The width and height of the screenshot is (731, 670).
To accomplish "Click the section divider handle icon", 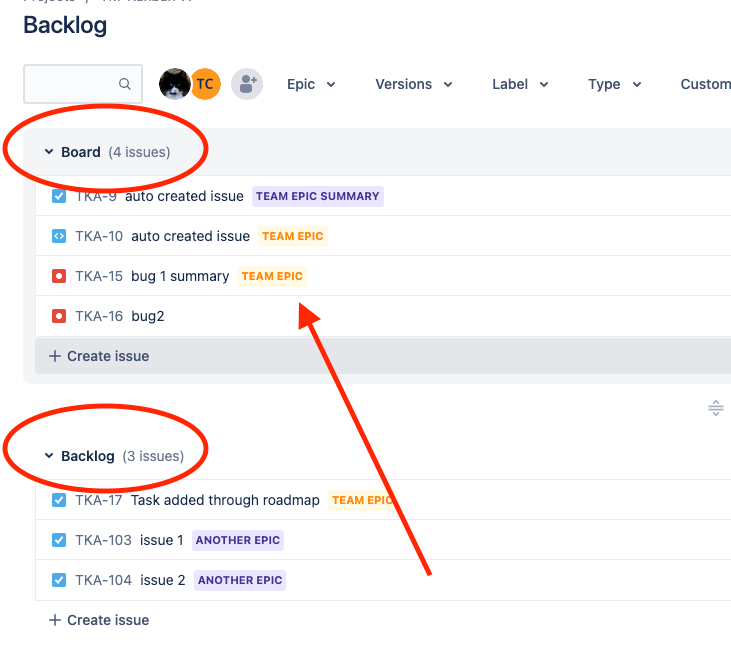I will tap(716, 408).
